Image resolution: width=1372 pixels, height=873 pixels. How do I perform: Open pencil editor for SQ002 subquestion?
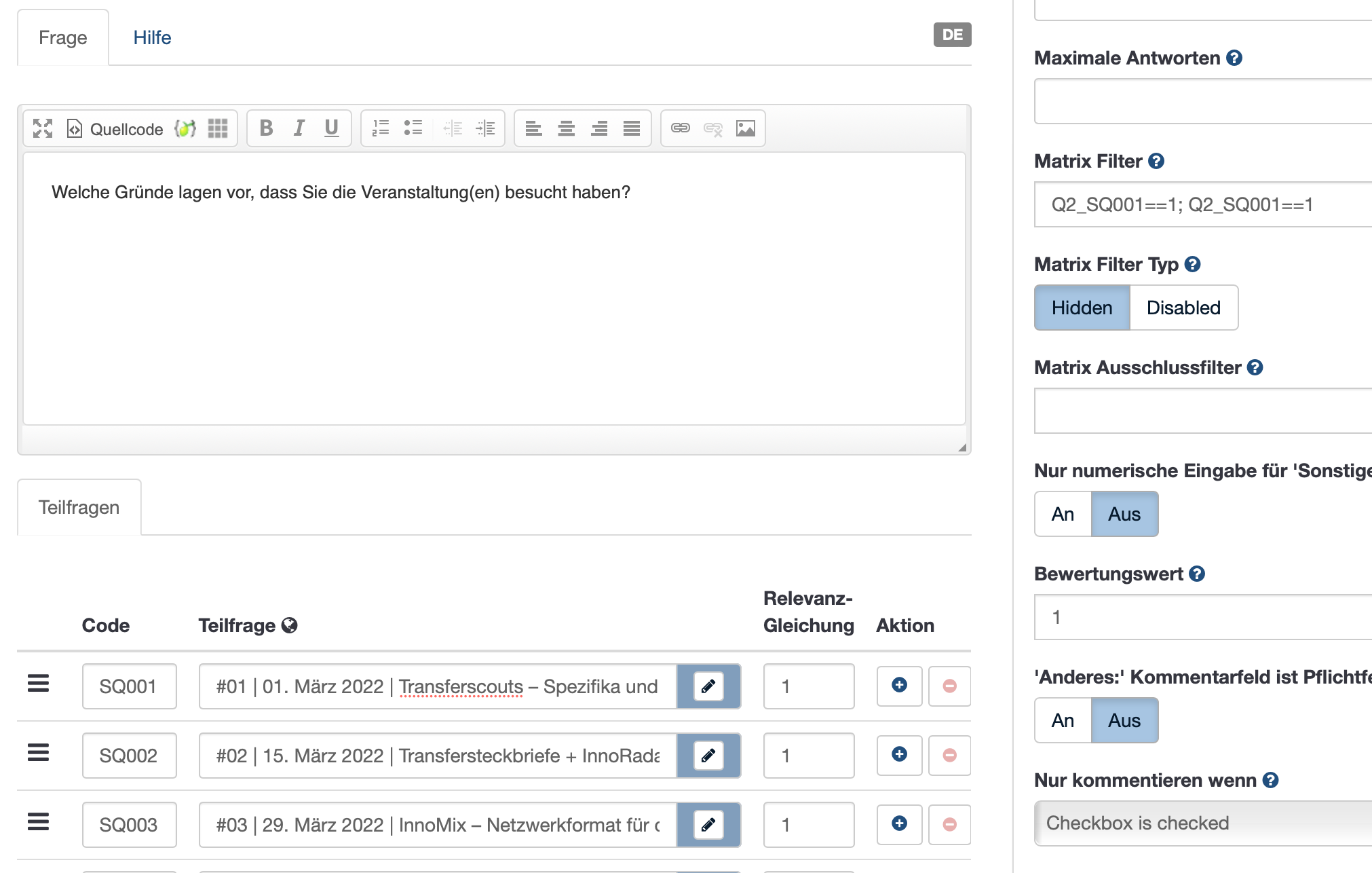708,756
